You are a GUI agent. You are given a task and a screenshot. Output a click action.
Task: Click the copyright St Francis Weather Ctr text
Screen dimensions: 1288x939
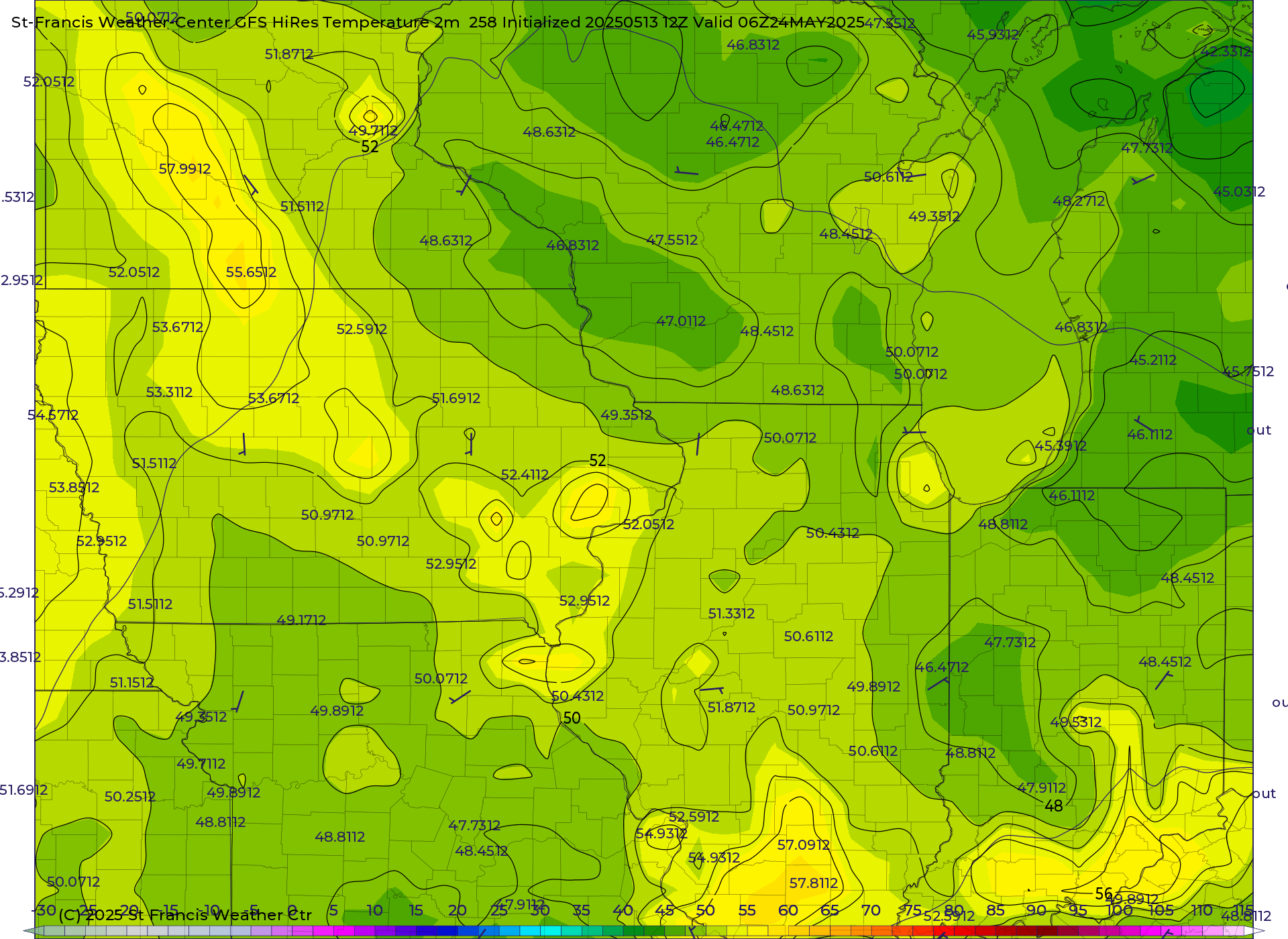(x=185, y=915)
